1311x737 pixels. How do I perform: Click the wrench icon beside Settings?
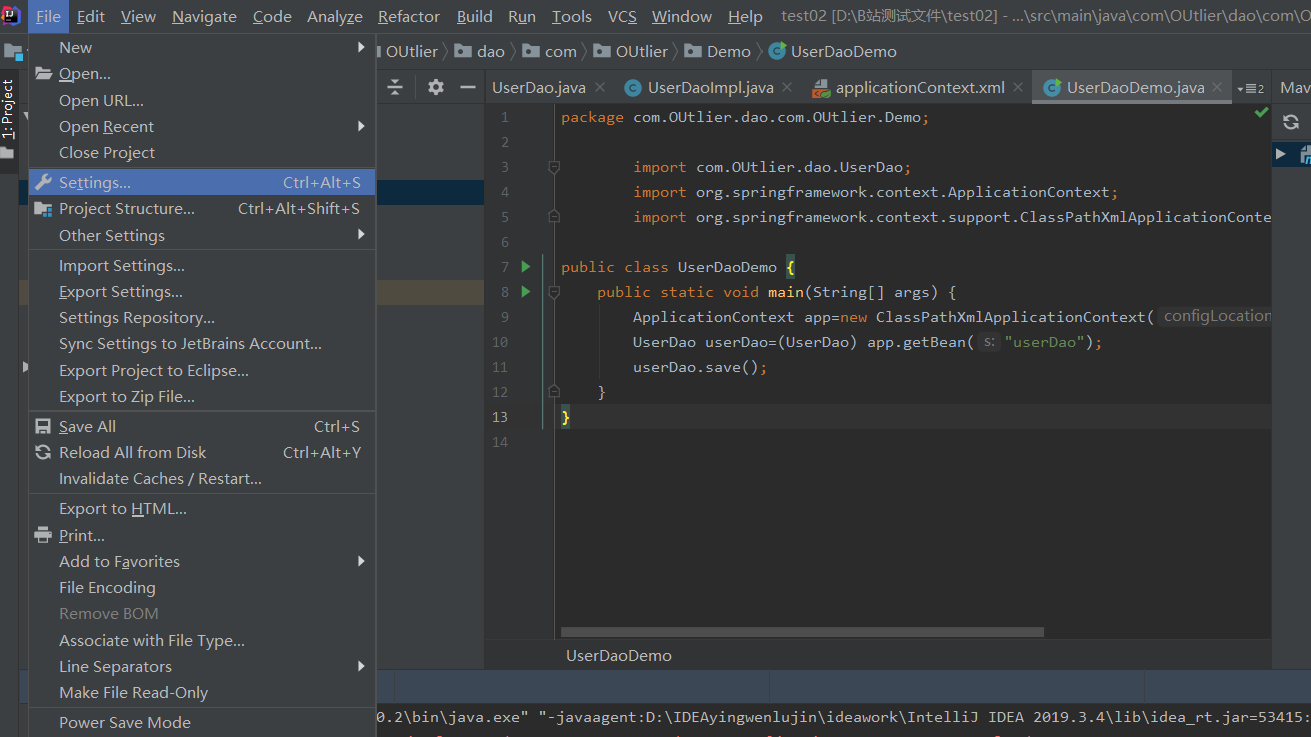point(43,182)
